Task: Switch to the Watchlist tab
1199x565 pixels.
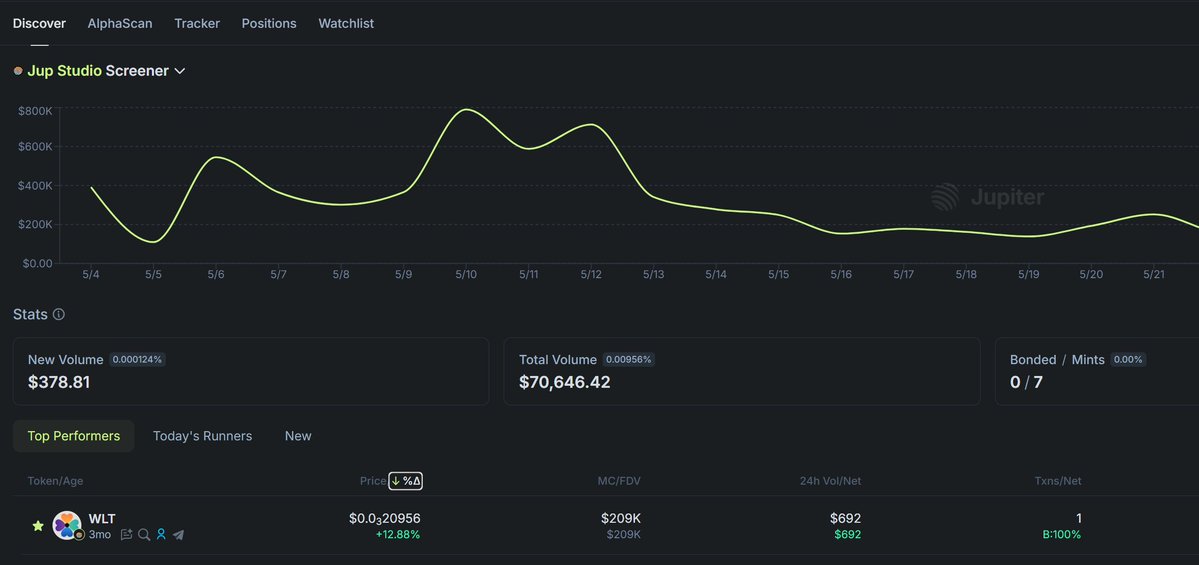Action: click(346, 24)
